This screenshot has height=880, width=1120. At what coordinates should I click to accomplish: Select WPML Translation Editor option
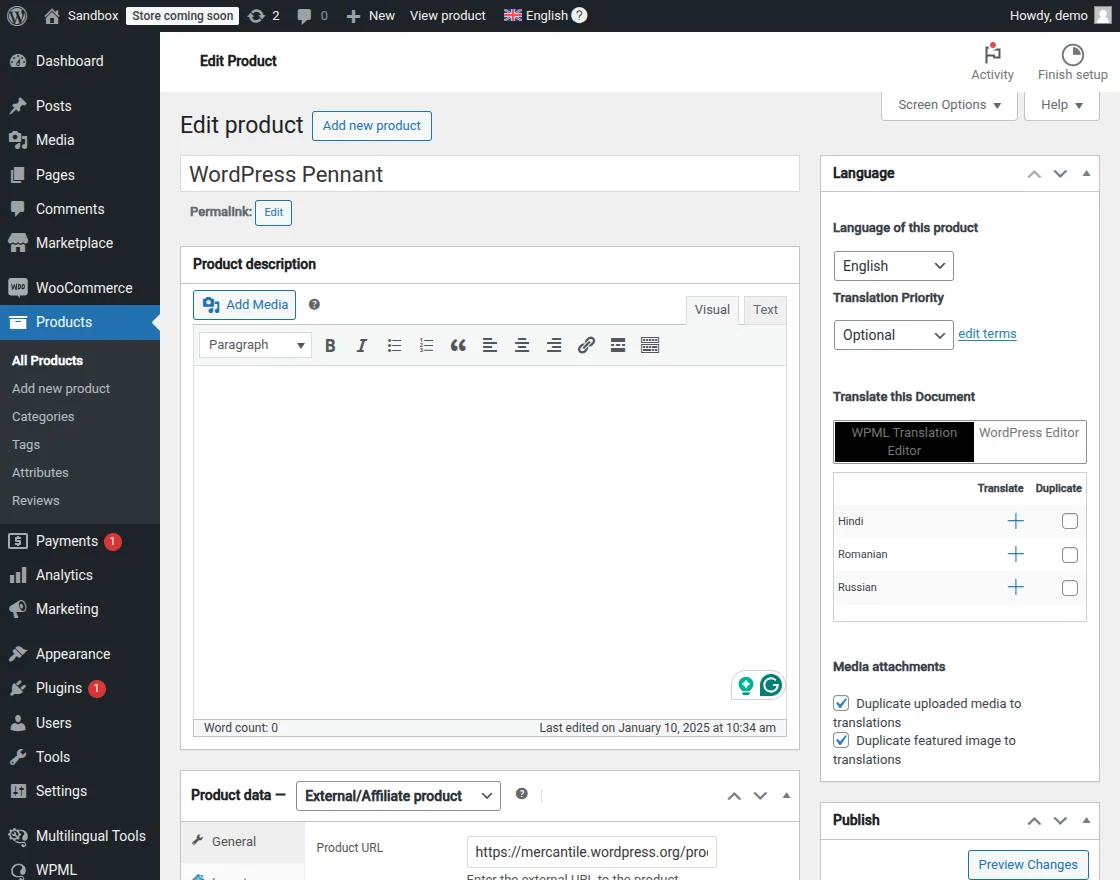(904, 442)
